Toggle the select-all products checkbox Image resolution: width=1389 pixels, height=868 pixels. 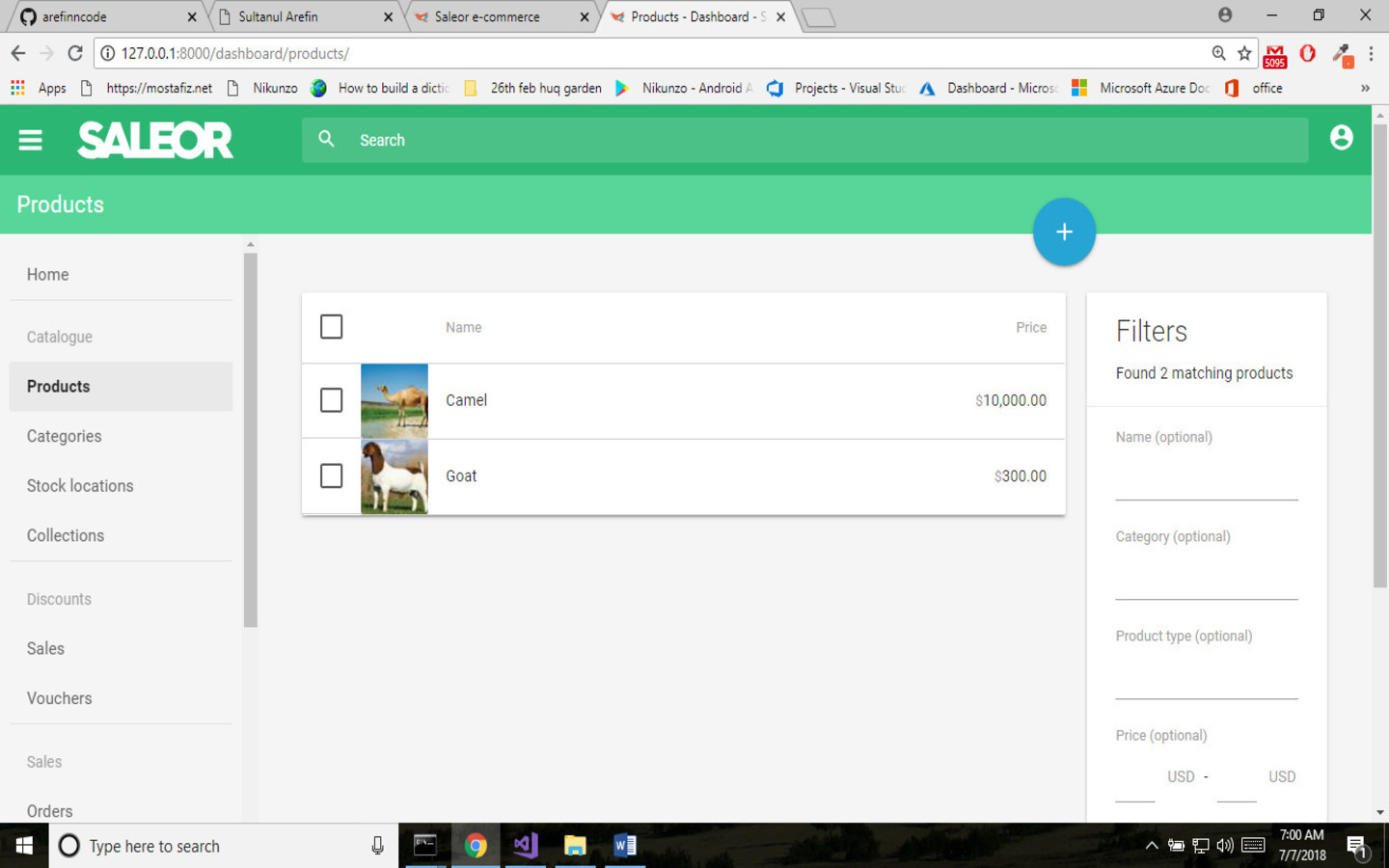(331, 327)
